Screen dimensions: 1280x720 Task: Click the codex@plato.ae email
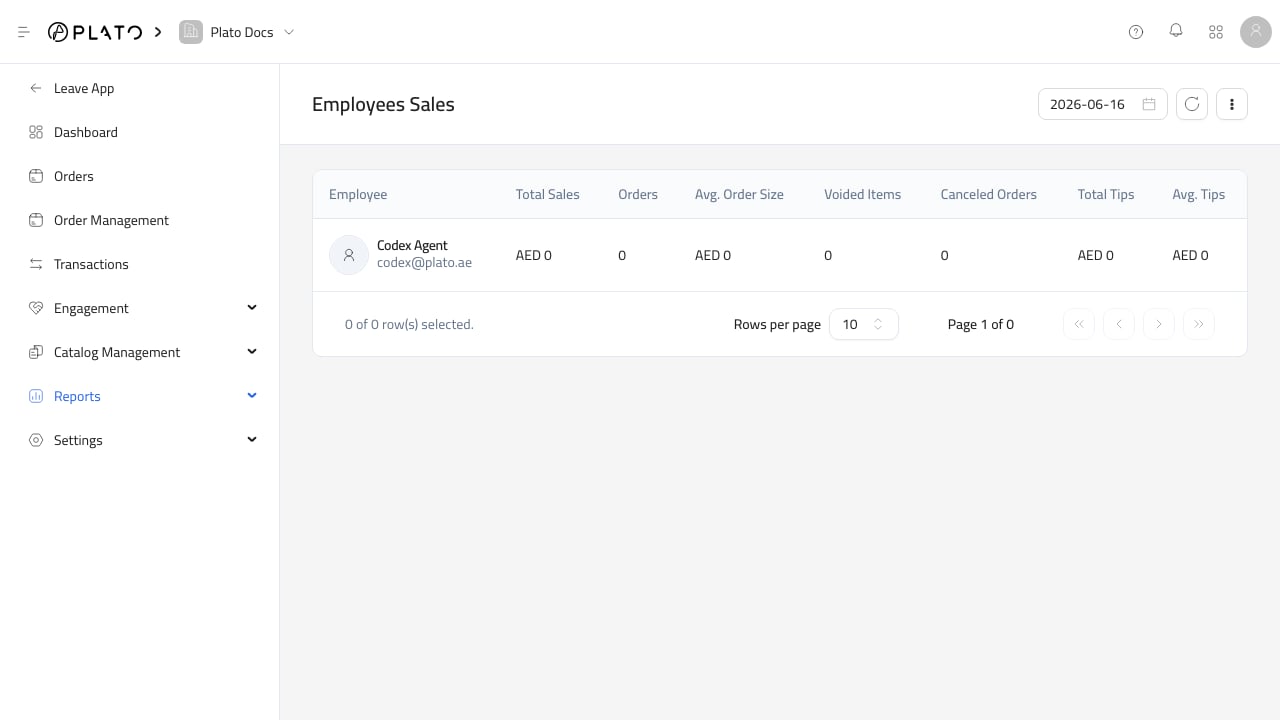click(x=424, y=263)
